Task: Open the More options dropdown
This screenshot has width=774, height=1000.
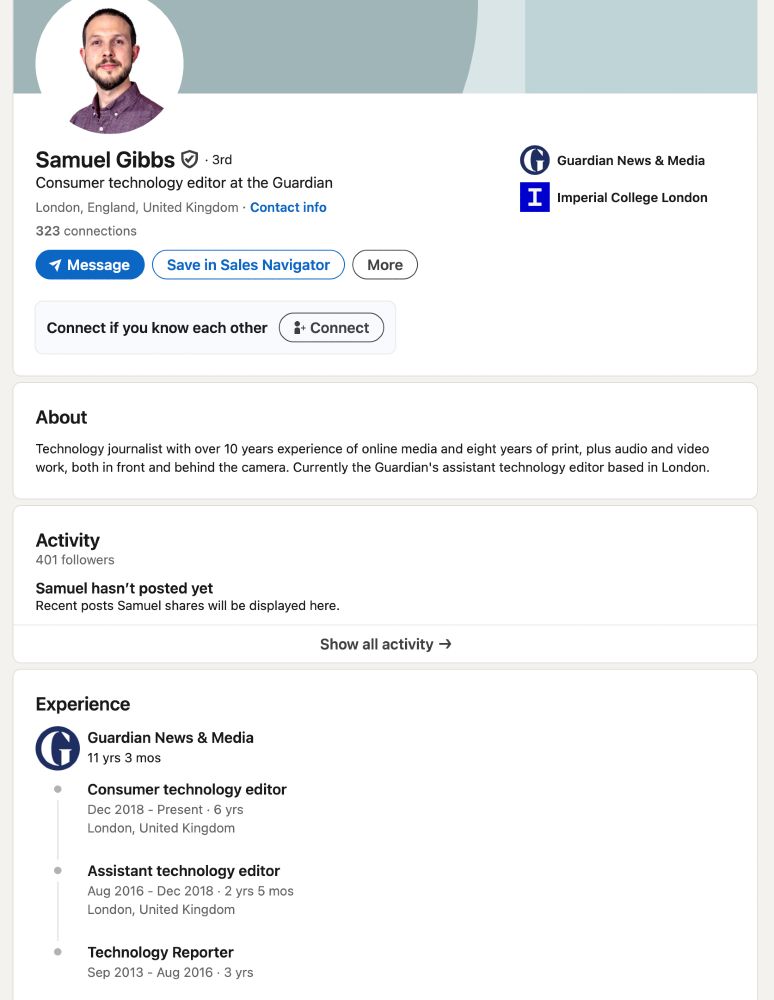Action: (x=384, y=265)
